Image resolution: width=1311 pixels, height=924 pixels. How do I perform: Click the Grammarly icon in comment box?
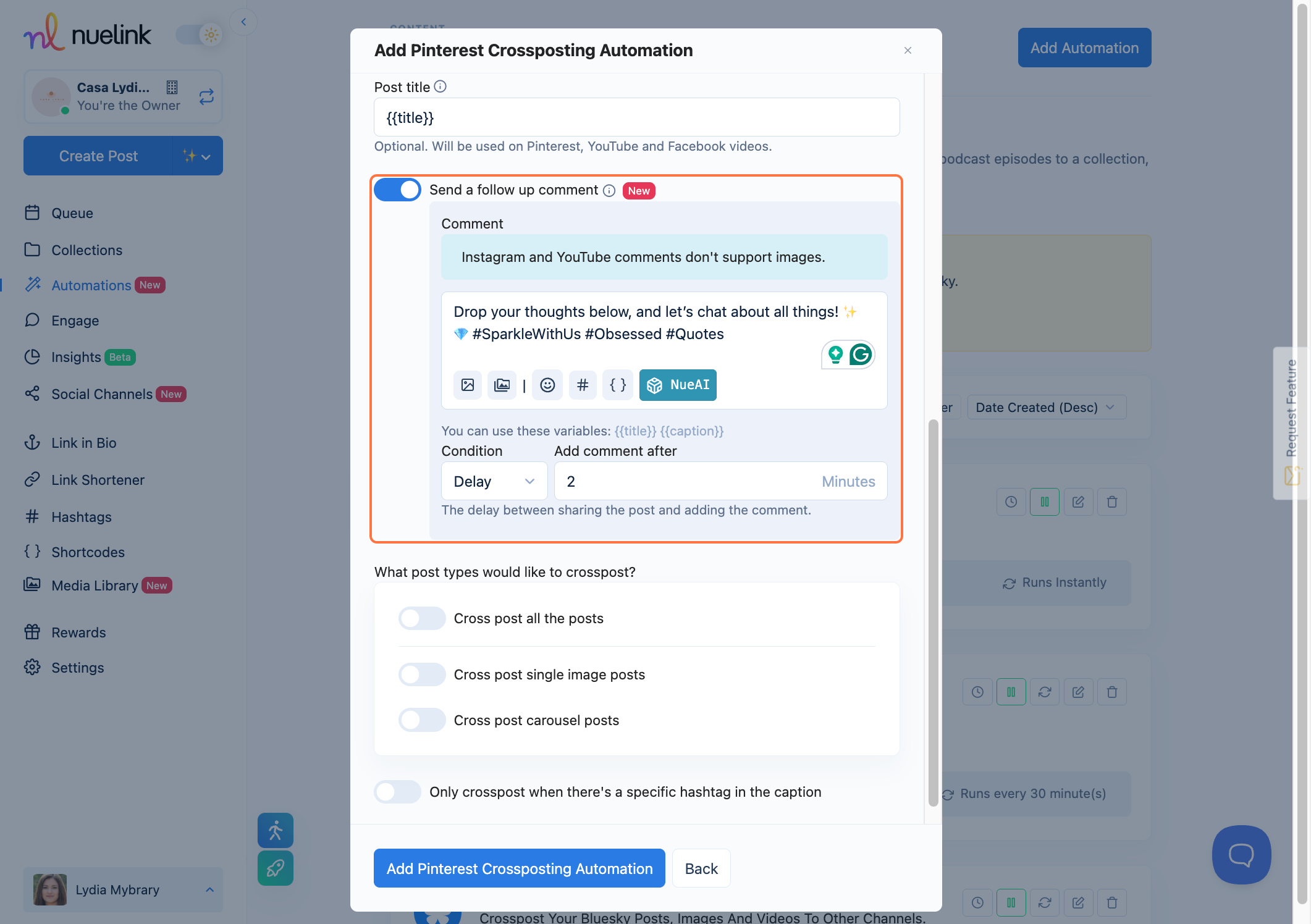click(x=860, y=355)
